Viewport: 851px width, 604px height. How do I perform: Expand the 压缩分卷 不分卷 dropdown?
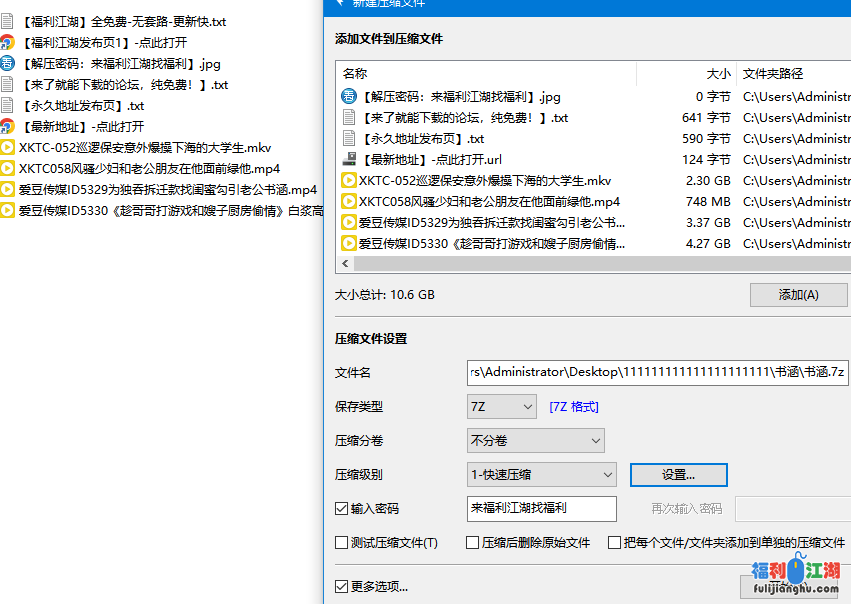coord(536,440)
